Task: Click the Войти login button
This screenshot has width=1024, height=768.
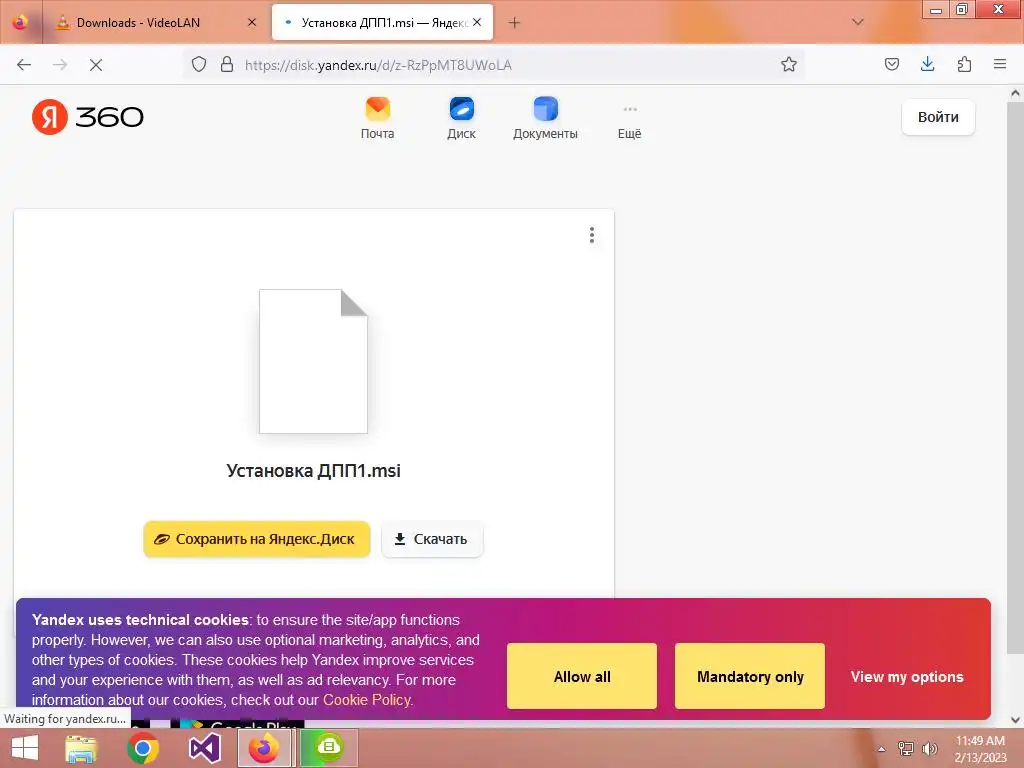Action: [938, 117]
